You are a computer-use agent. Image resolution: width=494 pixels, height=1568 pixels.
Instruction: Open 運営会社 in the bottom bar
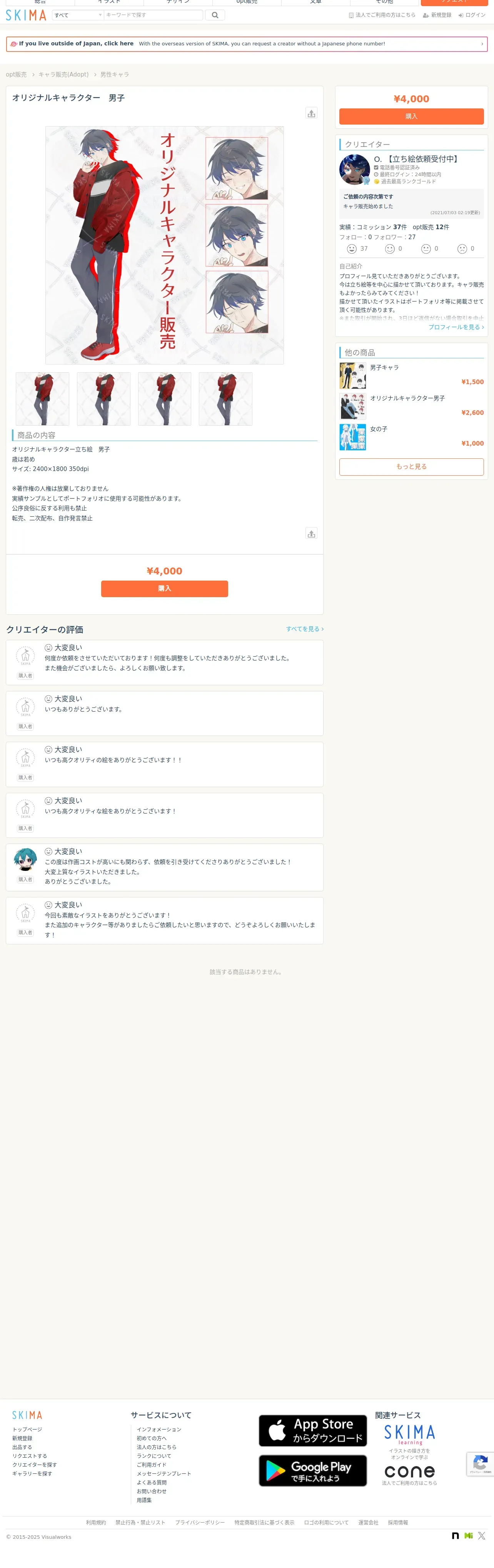point(368,1523)
